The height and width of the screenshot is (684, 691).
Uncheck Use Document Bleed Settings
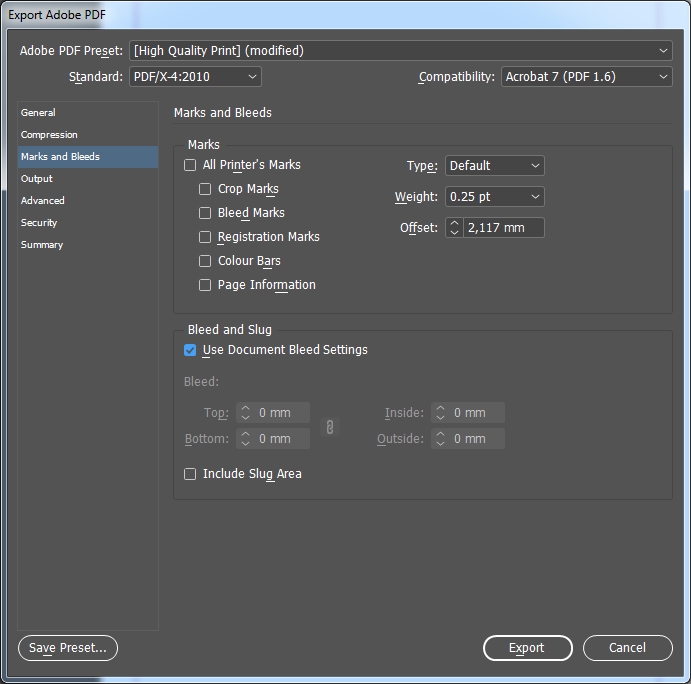pyautogui.click(x=190, y=350)
